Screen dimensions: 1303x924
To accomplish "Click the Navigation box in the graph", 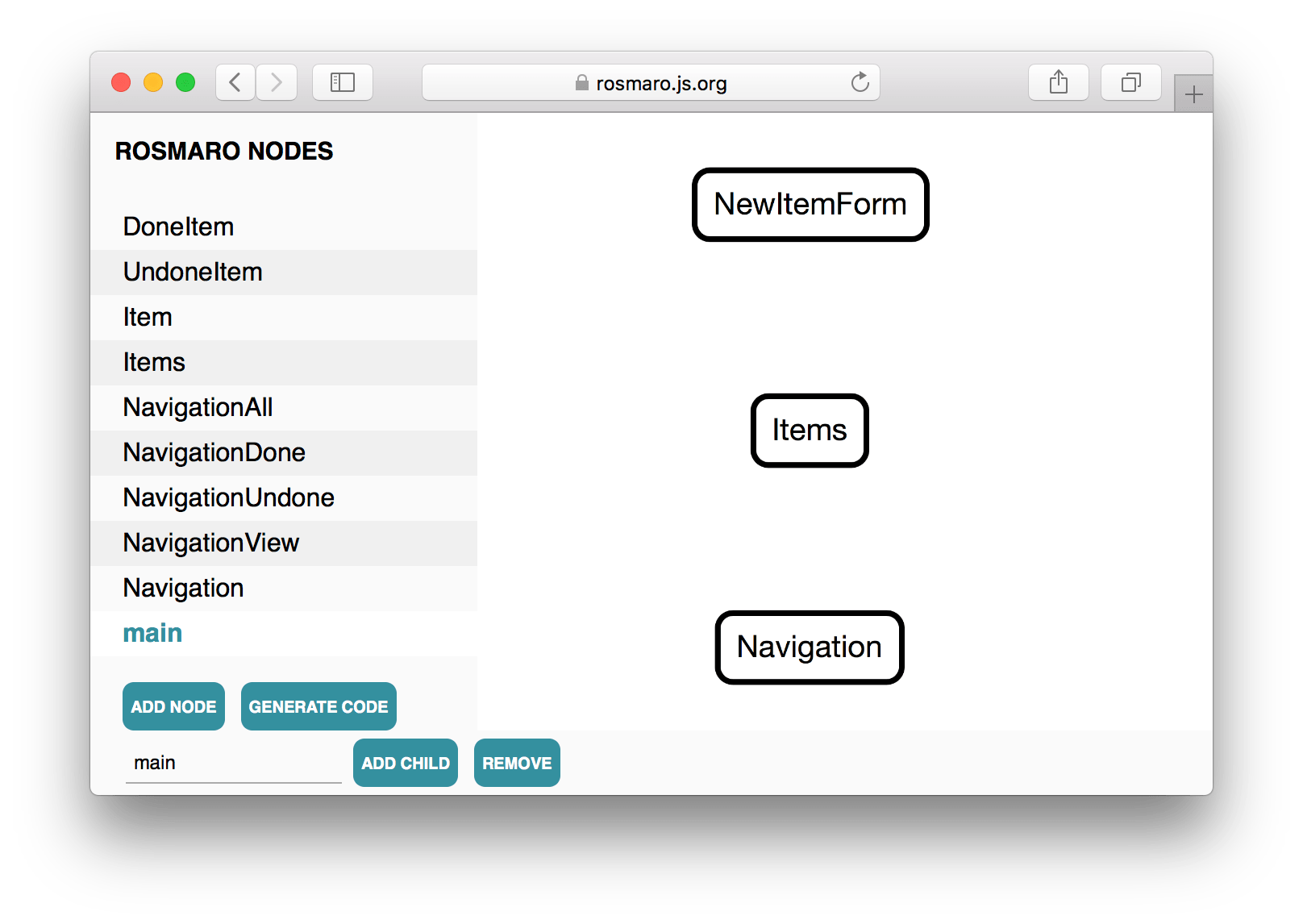I will coord(810,647).
